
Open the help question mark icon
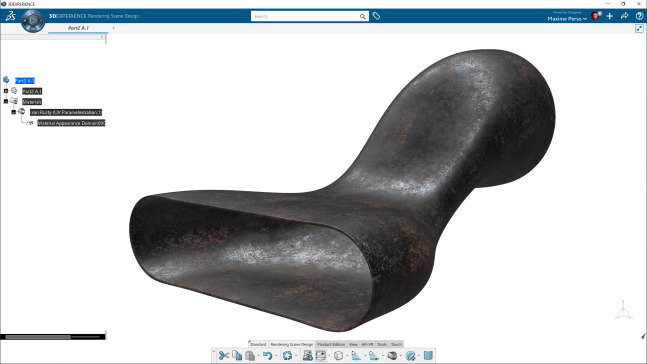click(639, 16)
